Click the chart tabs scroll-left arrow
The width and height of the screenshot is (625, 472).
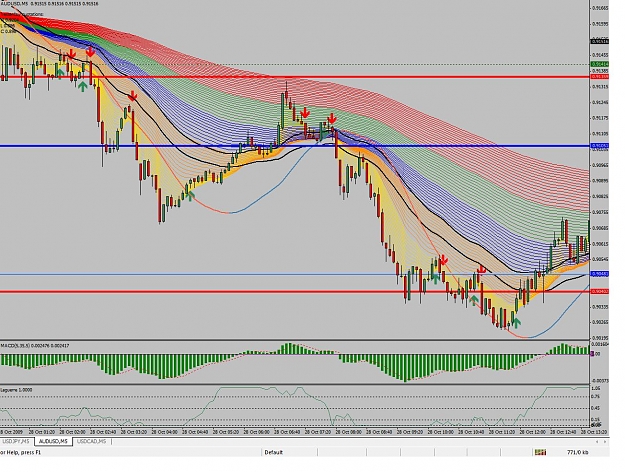click(x=597, y=442)
